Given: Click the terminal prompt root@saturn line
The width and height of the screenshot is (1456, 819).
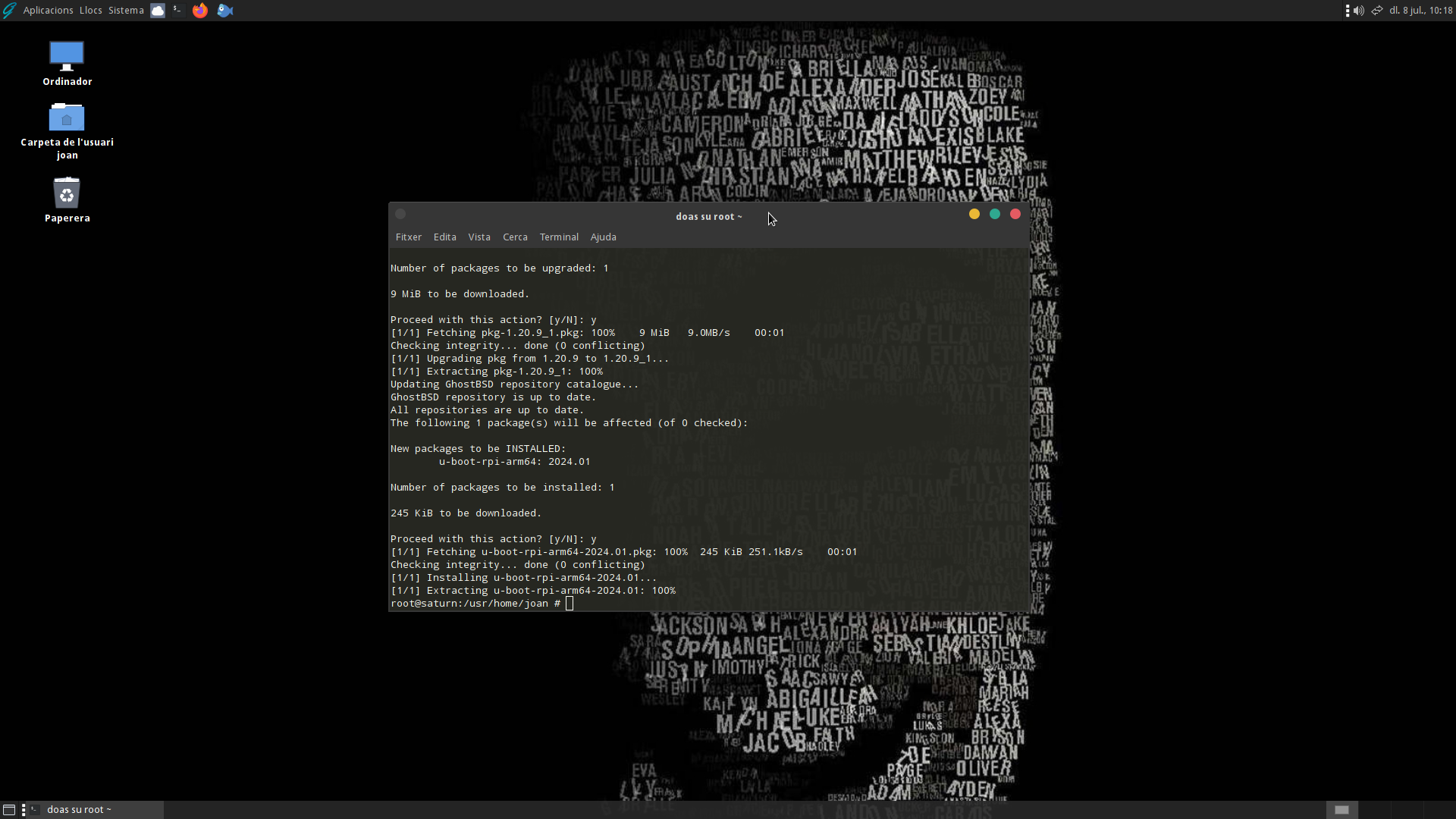Looking at the screenshot, I should point(482,604).
